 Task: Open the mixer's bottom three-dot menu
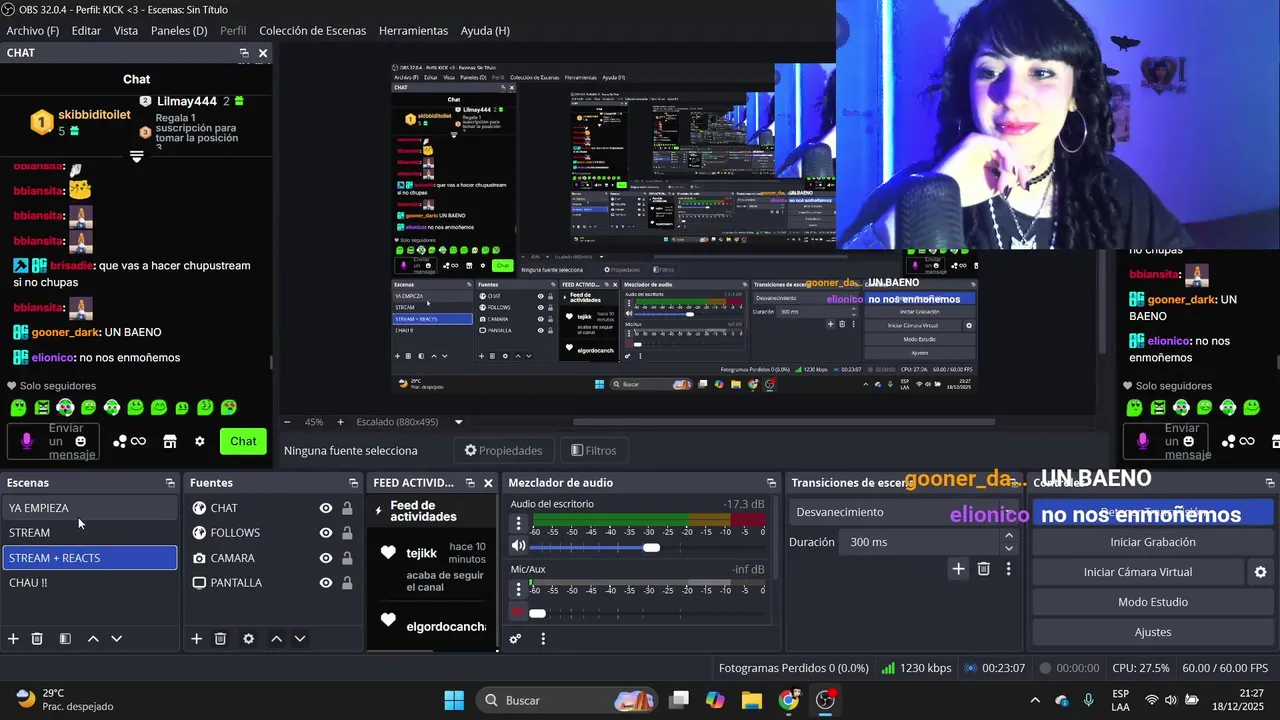543,639
